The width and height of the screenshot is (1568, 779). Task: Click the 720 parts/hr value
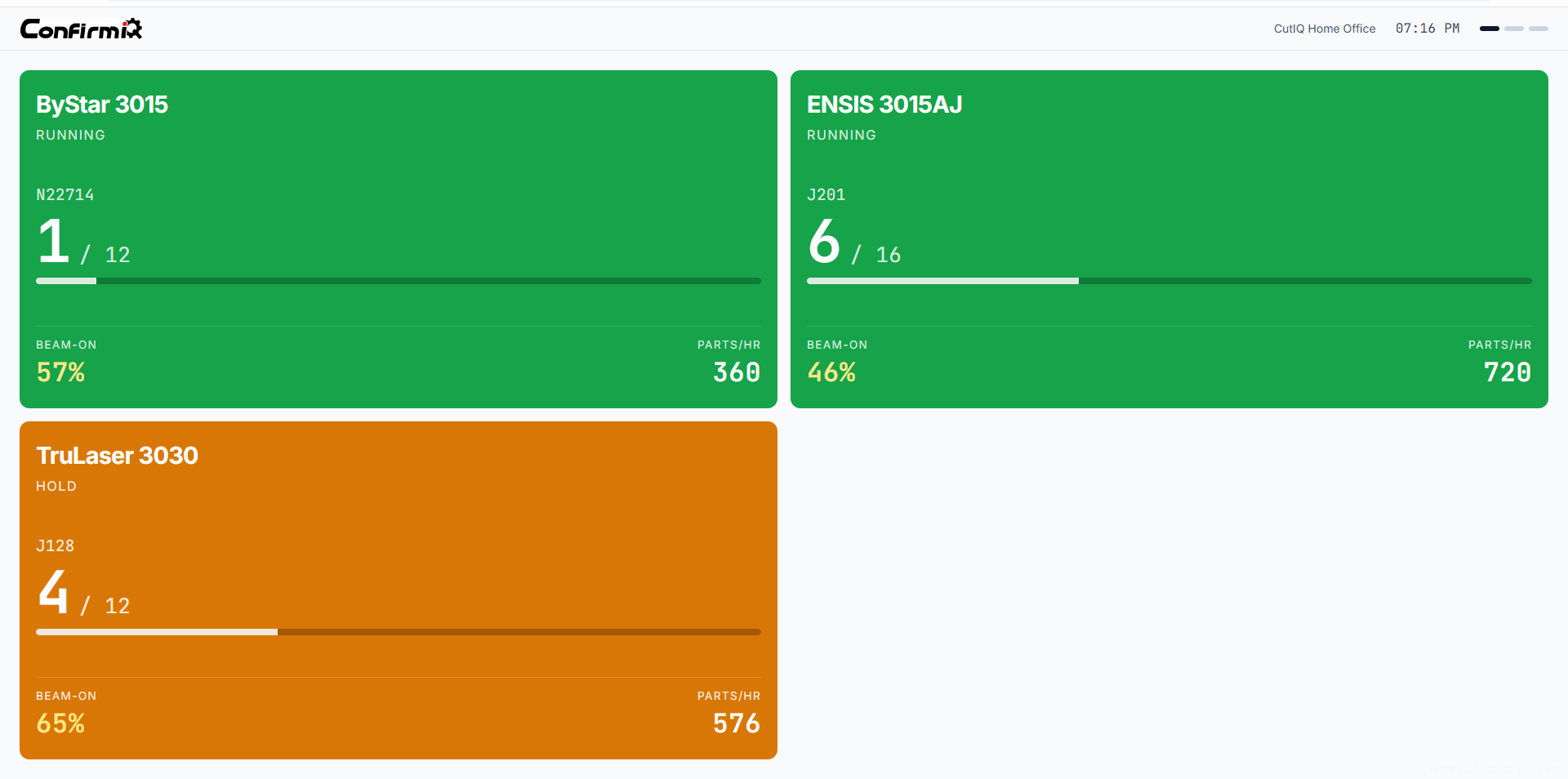pyautogui.click(x=1508, y=372)
